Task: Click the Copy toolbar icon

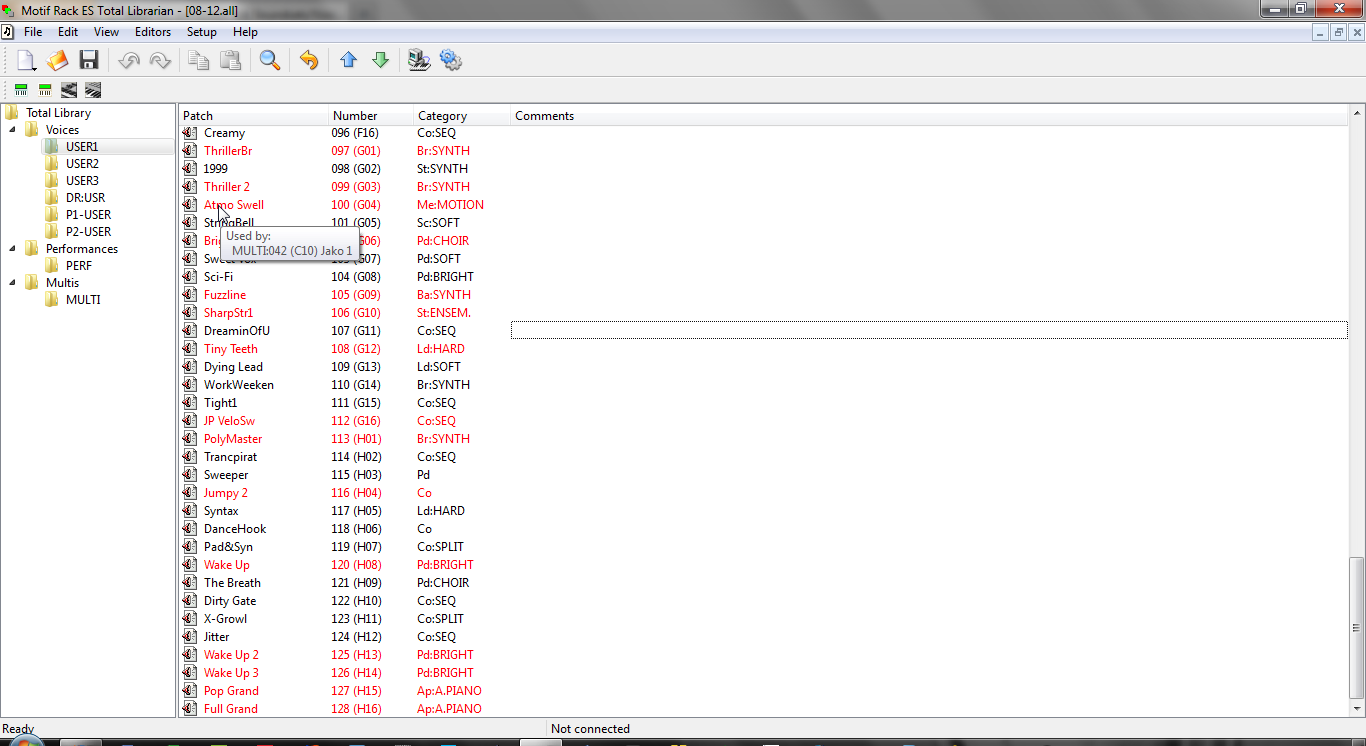Action: (199, 60)
